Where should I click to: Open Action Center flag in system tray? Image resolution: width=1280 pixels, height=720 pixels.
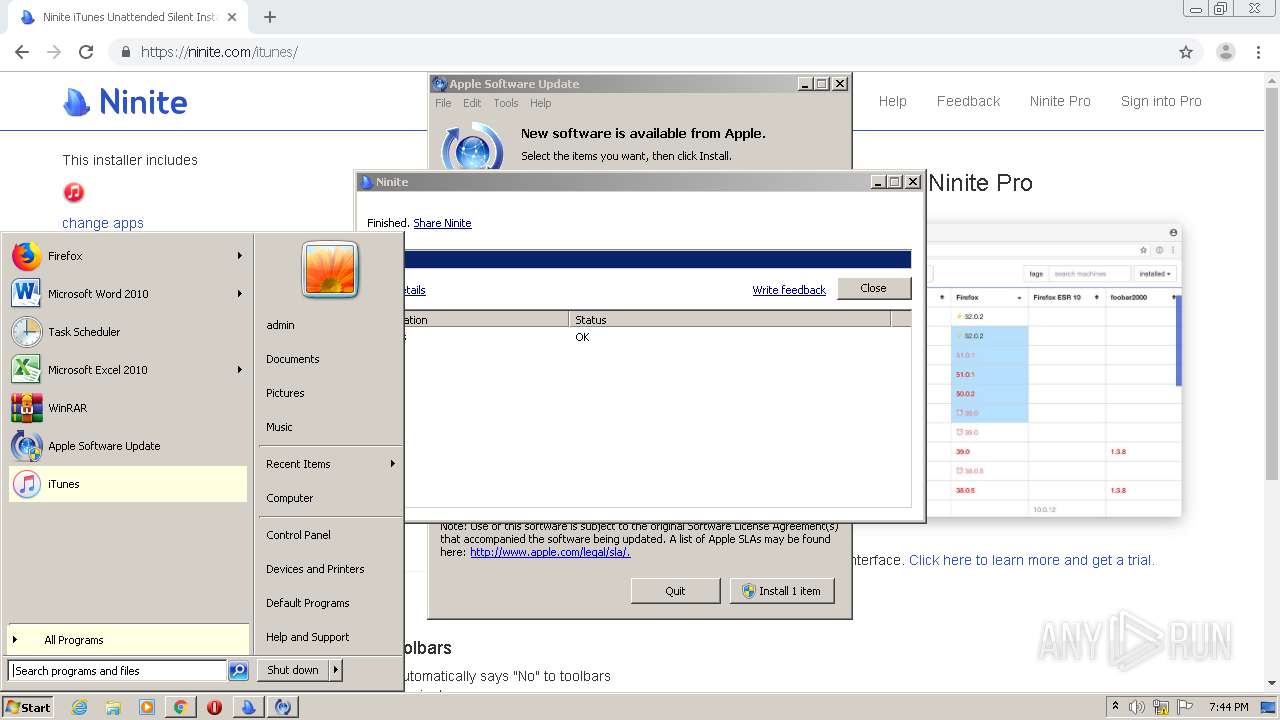click(1185, 707)
